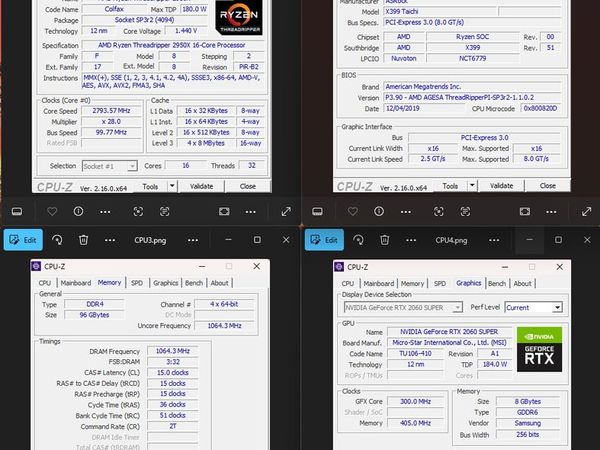Fit the Ryzen Threadripper image to window
Screen dimensions: 600x450
(x=224, y=212)
